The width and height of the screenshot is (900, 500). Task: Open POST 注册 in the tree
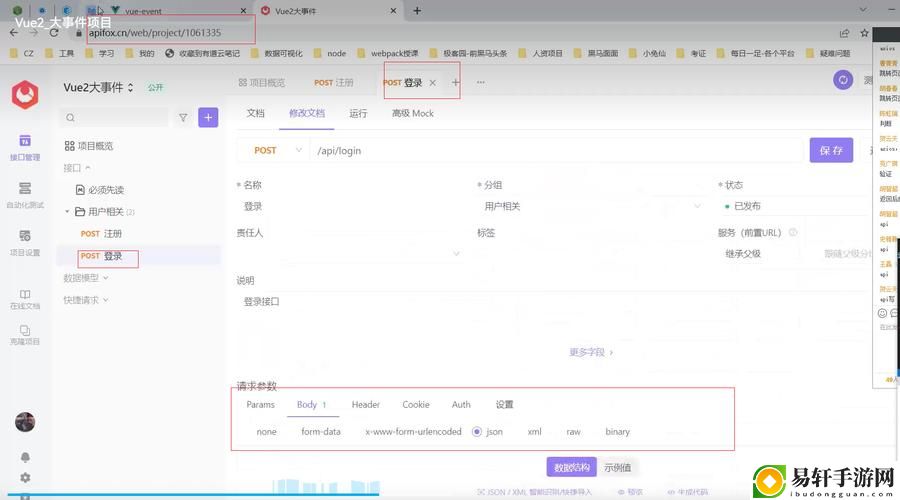101,234
